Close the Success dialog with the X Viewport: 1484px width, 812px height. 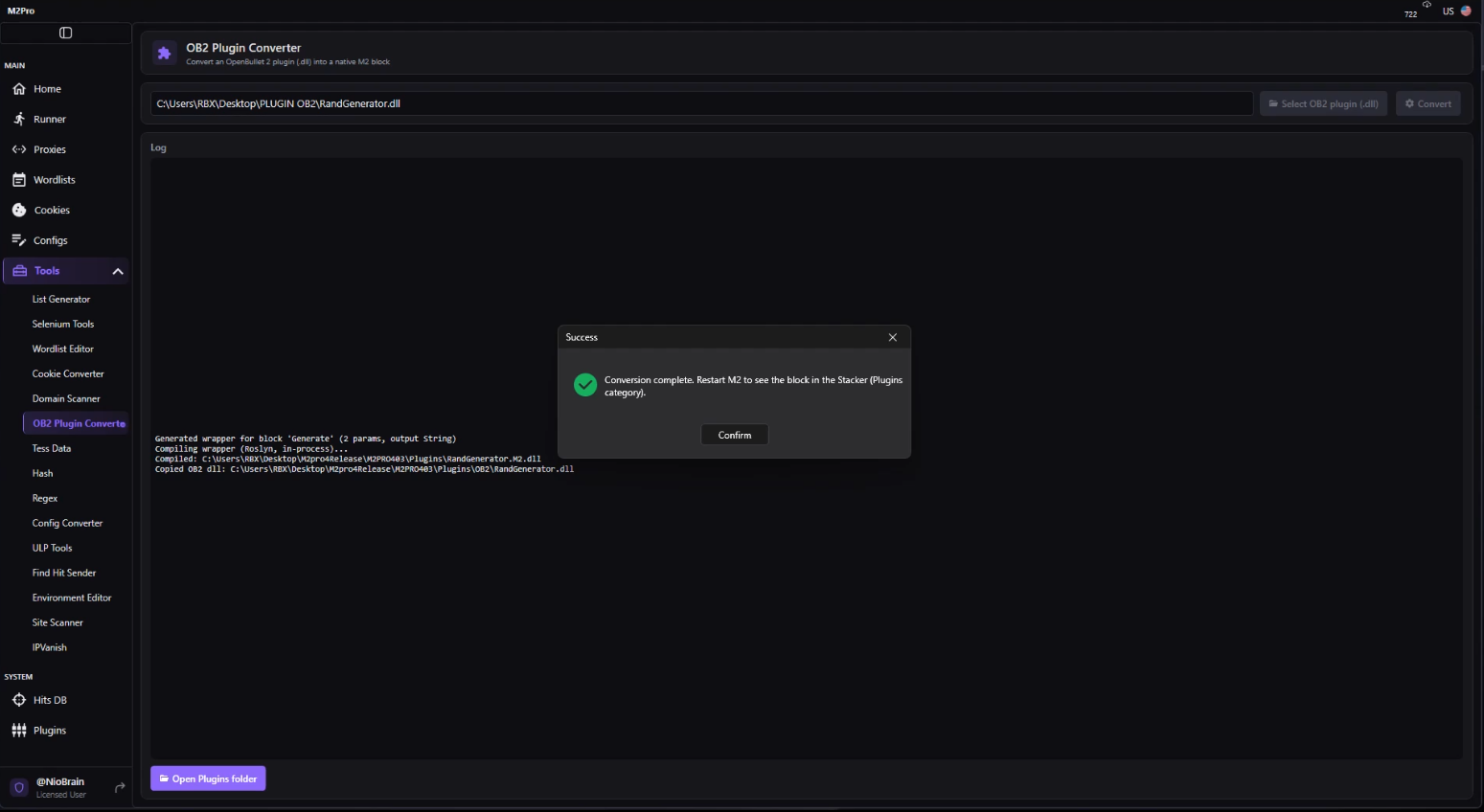click(x=893, y=337)
